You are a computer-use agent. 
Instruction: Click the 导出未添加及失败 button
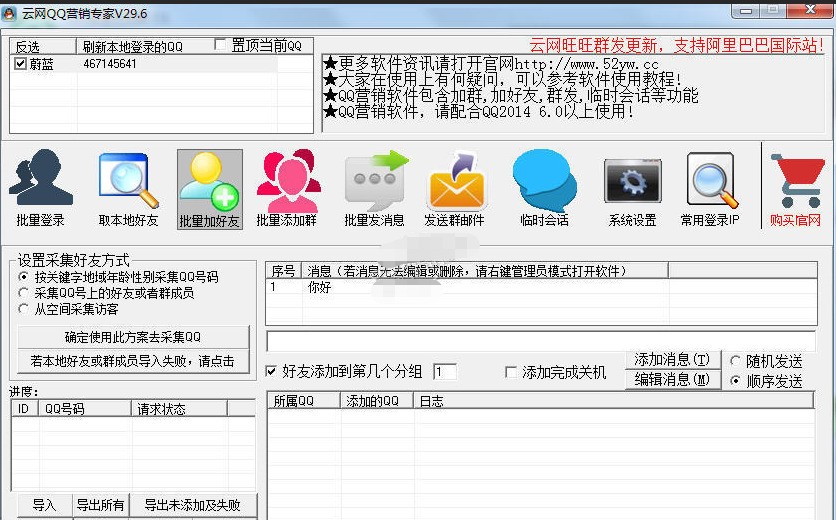coord(192,505)
